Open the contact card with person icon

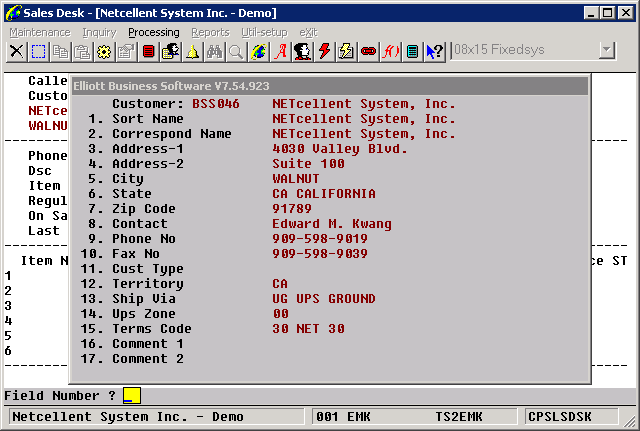pyautogui.click(x=171, y=52)
